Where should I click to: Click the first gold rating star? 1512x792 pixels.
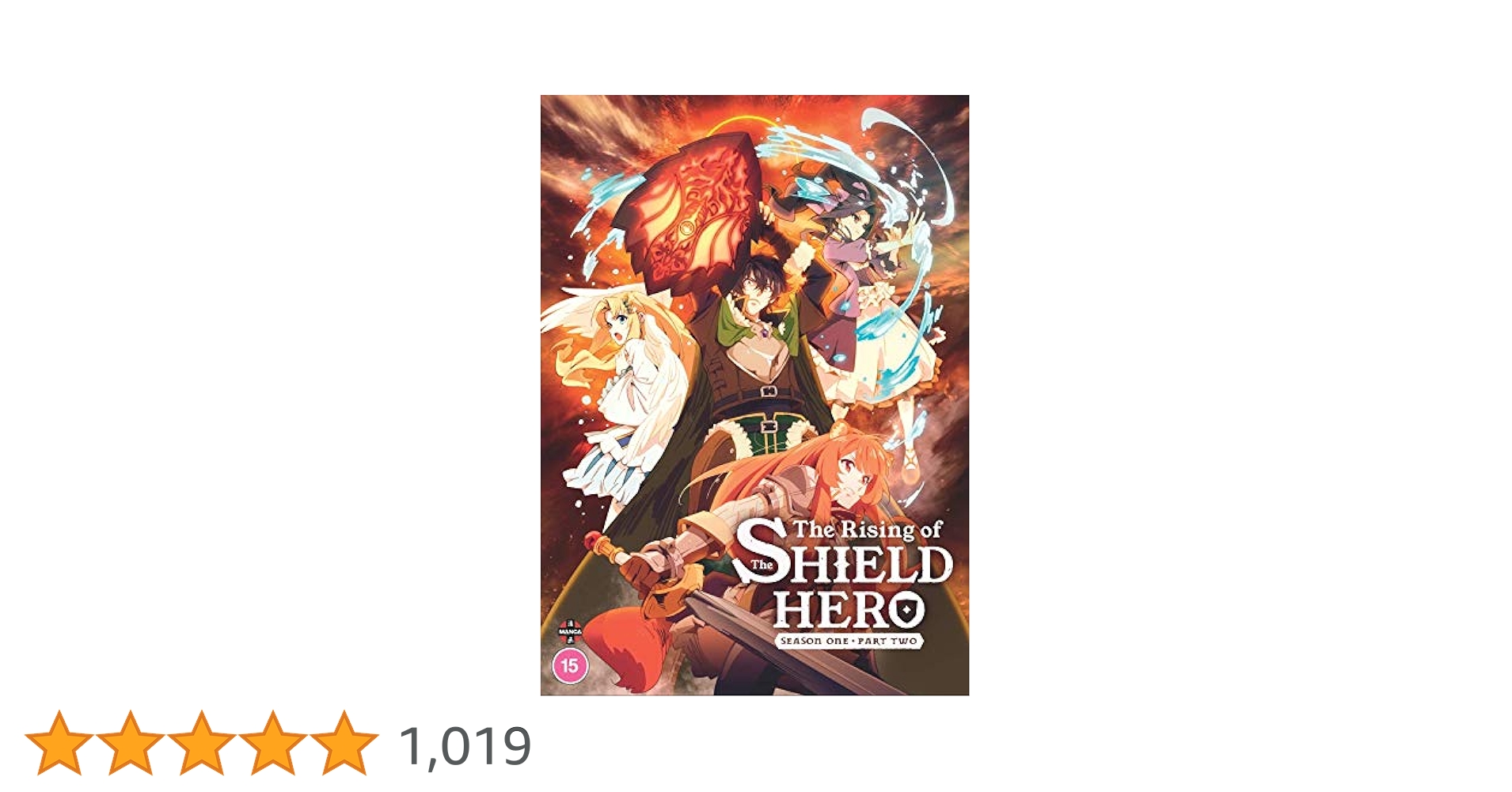click(59, 743)
